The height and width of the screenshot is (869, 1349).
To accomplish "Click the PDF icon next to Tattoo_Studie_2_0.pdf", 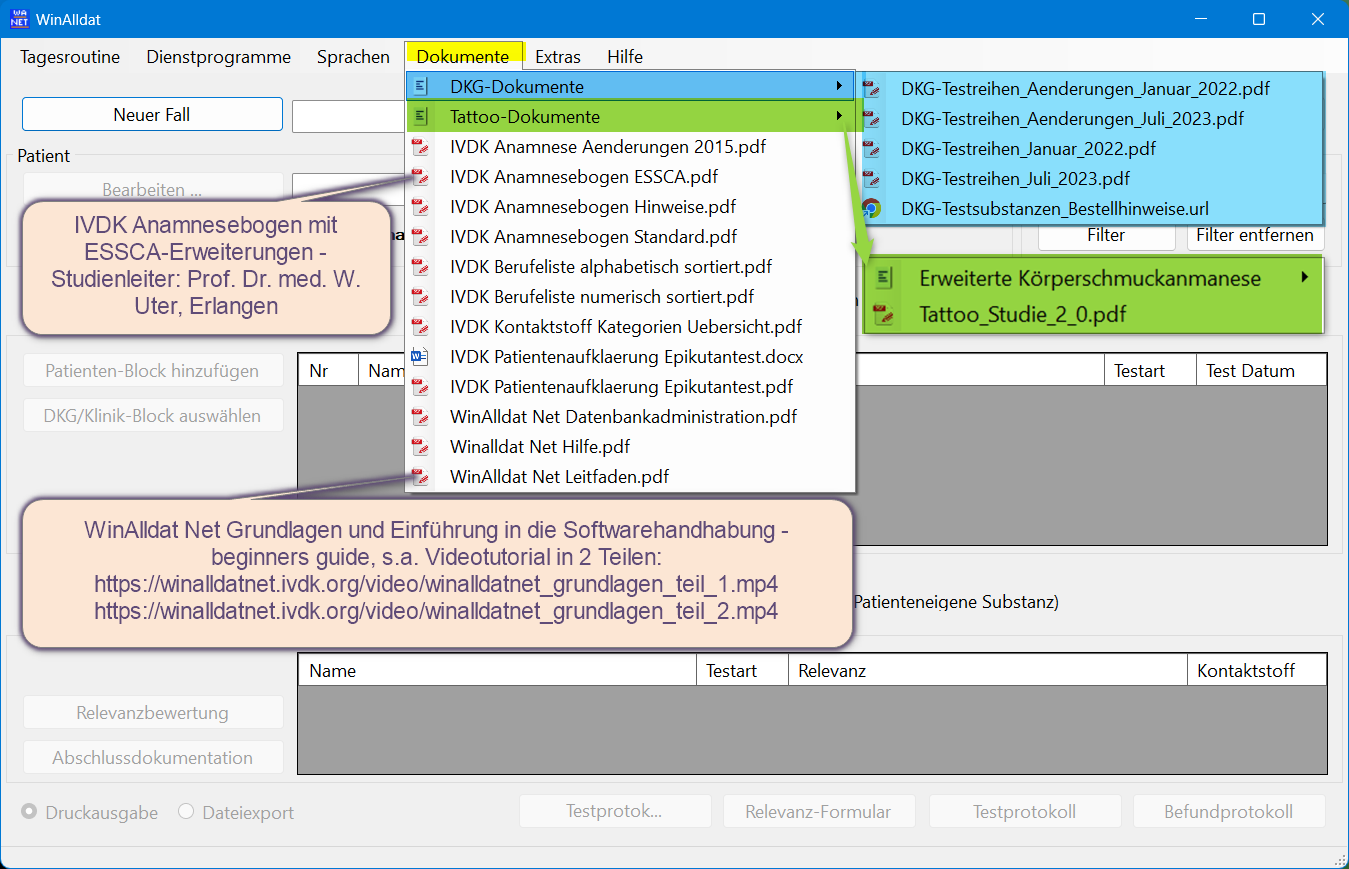I will tap(883, 315).
